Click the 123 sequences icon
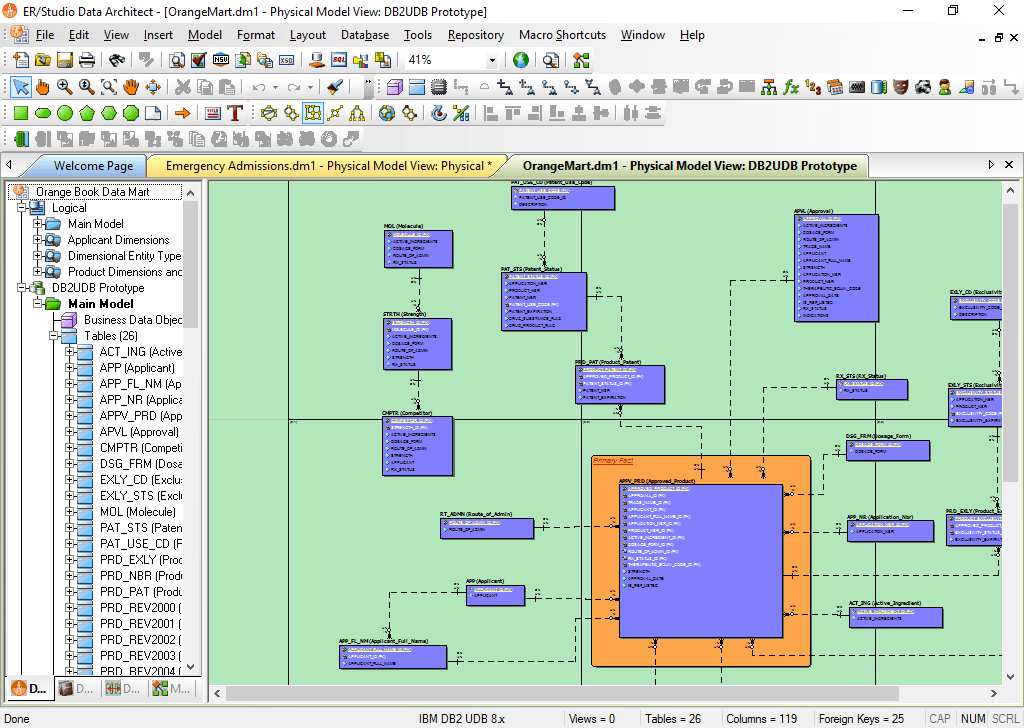This screenshot has height=728, width=1024. (x=812, y=87)
